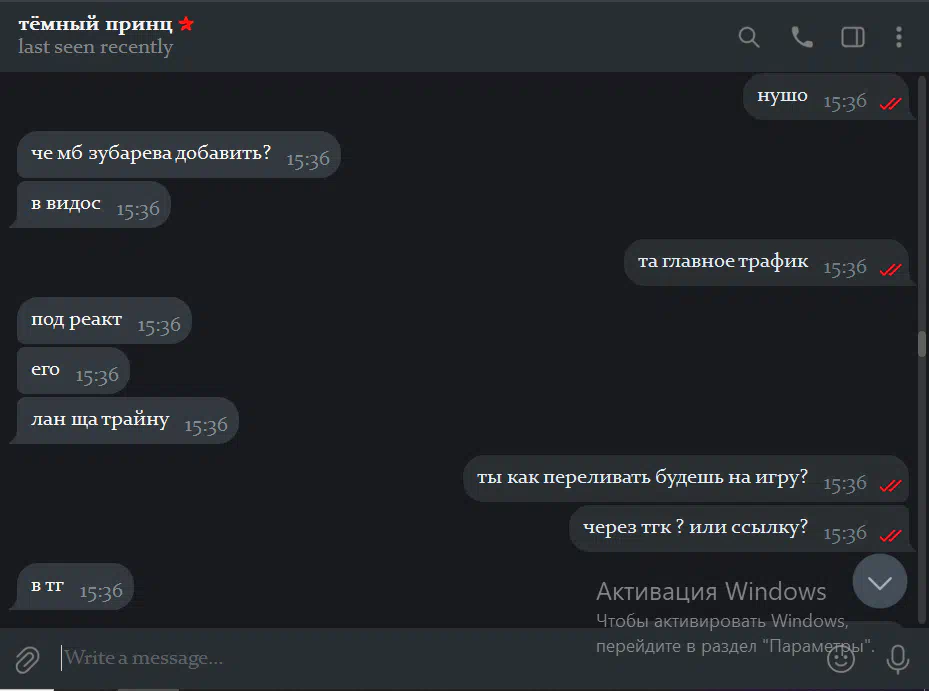Select the message "через тгк ? или ссылку?"
The width and height of the screenshot is (929, 691).
tap(739, 528)
